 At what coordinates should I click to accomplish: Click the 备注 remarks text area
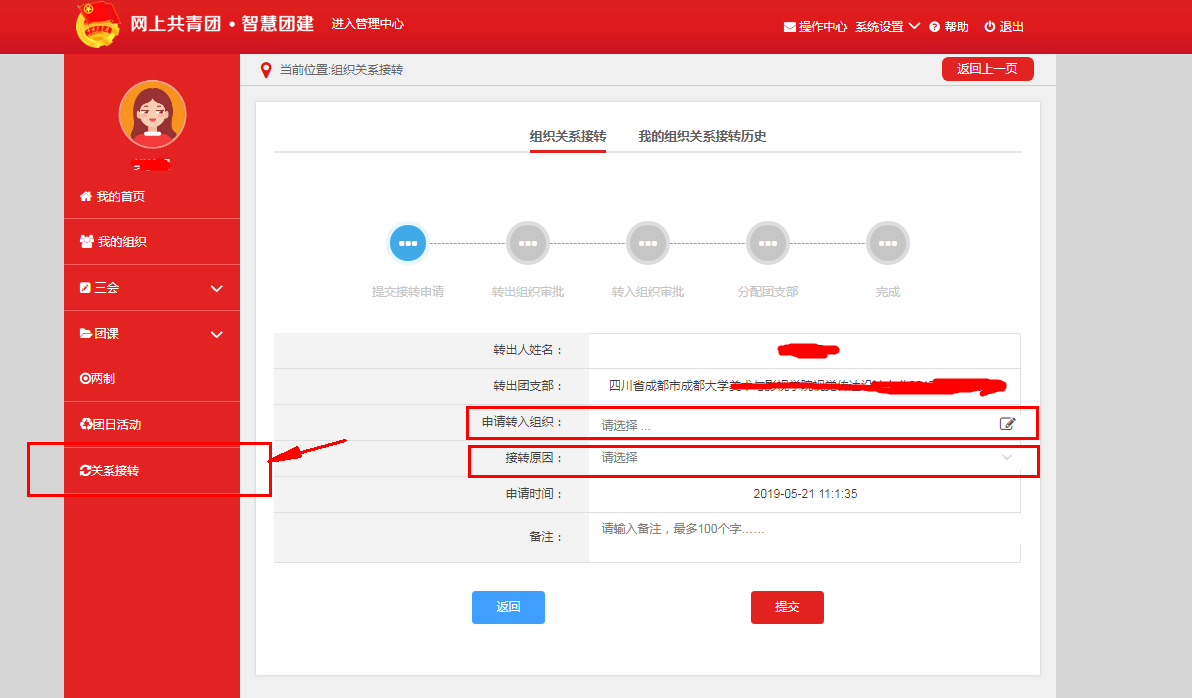tap(804, 537)
